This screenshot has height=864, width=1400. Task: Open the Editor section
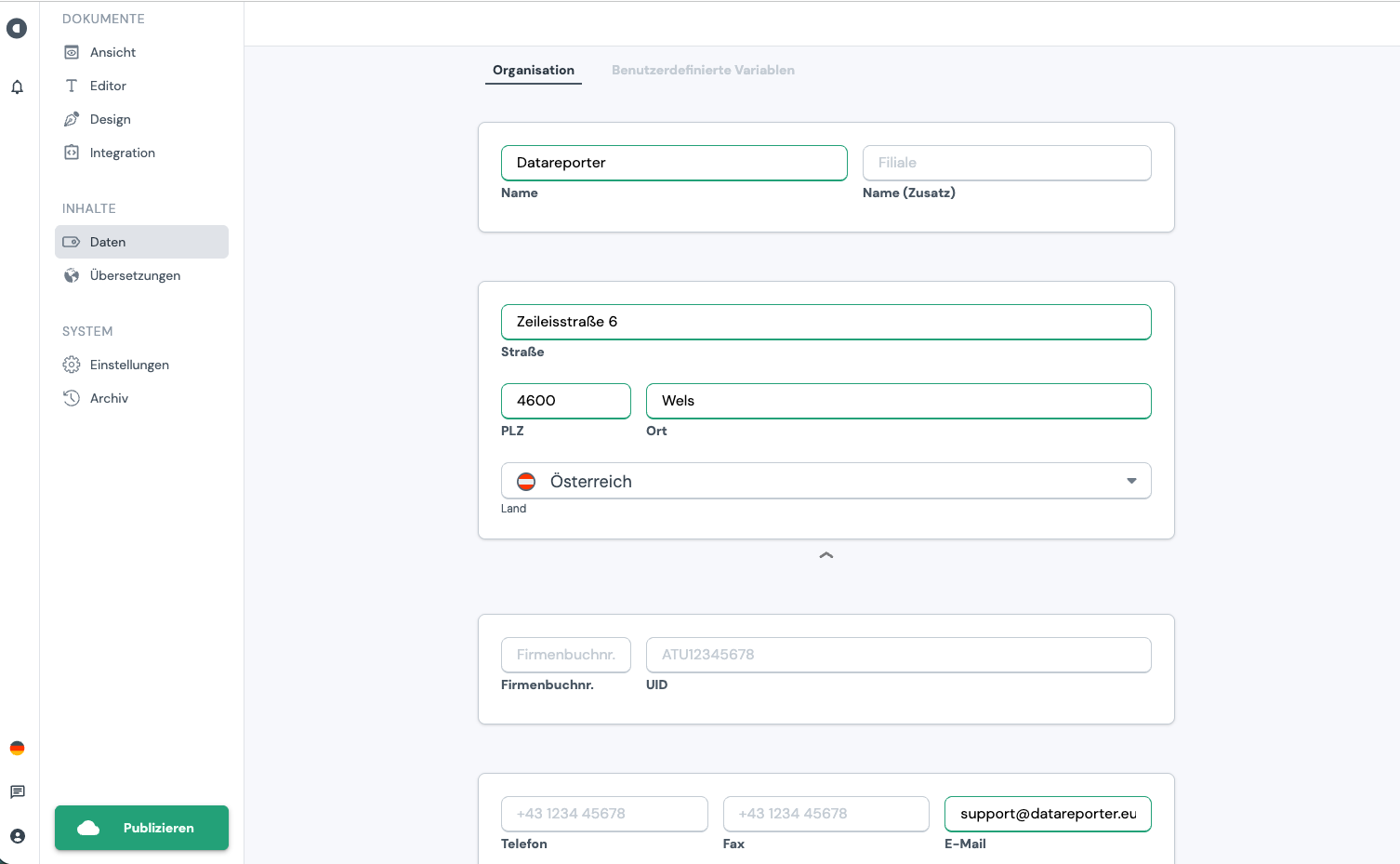coord(108,86)
